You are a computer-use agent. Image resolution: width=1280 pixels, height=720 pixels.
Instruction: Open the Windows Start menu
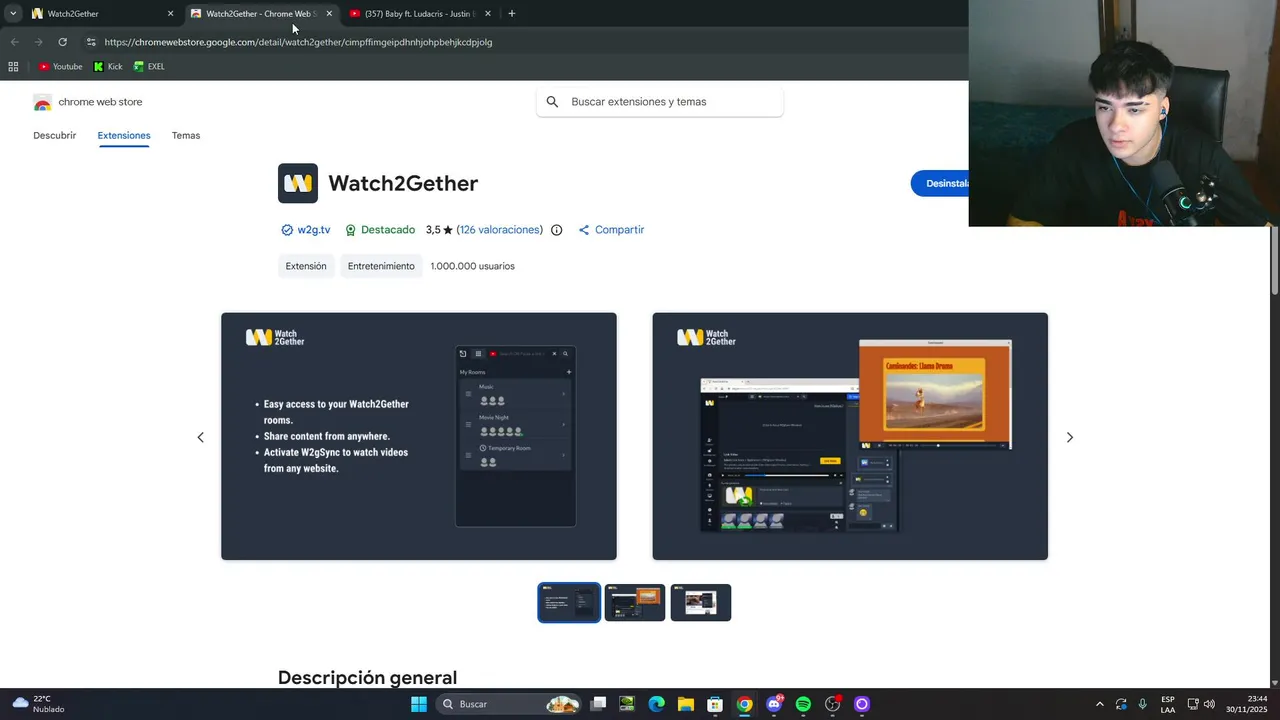[x=419, y=704]
